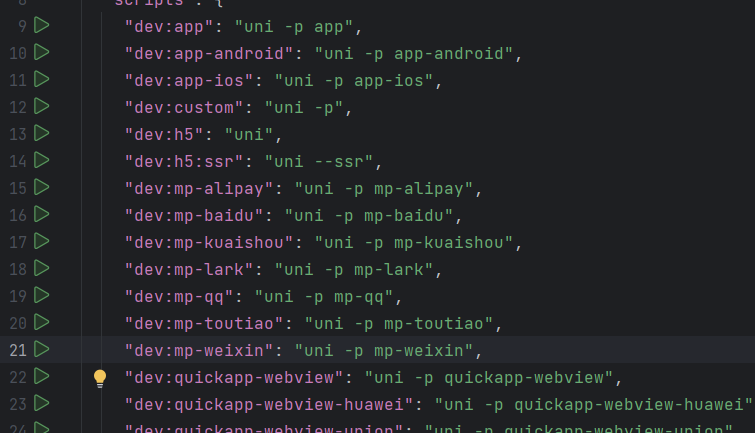This screenshot has width=755, height=433.
Task: Click the "dev:app-ios" key
Action: tap(189, 81)
